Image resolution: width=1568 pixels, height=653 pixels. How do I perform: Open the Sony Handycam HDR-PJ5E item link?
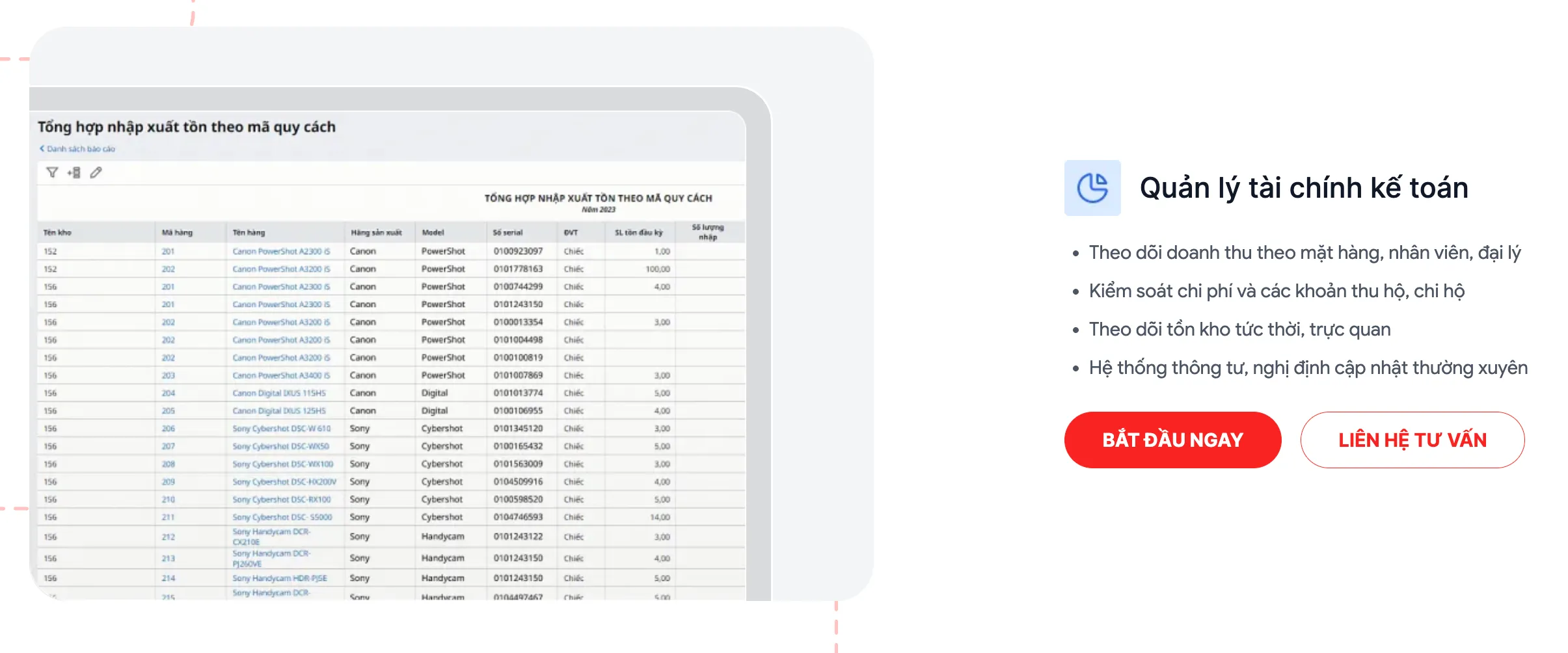(x=279, y=578)
